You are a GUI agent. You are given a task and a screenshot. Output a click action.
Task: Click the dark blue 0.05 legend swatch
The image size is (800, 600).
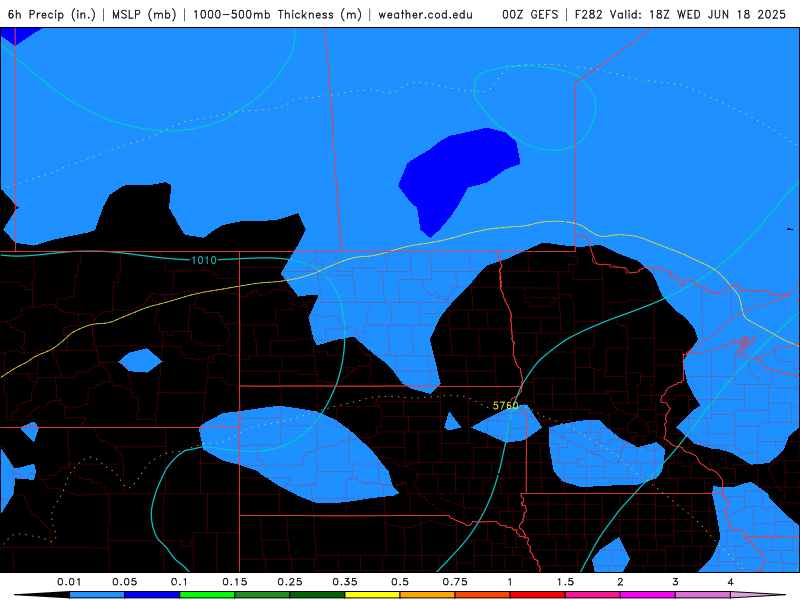152,595
